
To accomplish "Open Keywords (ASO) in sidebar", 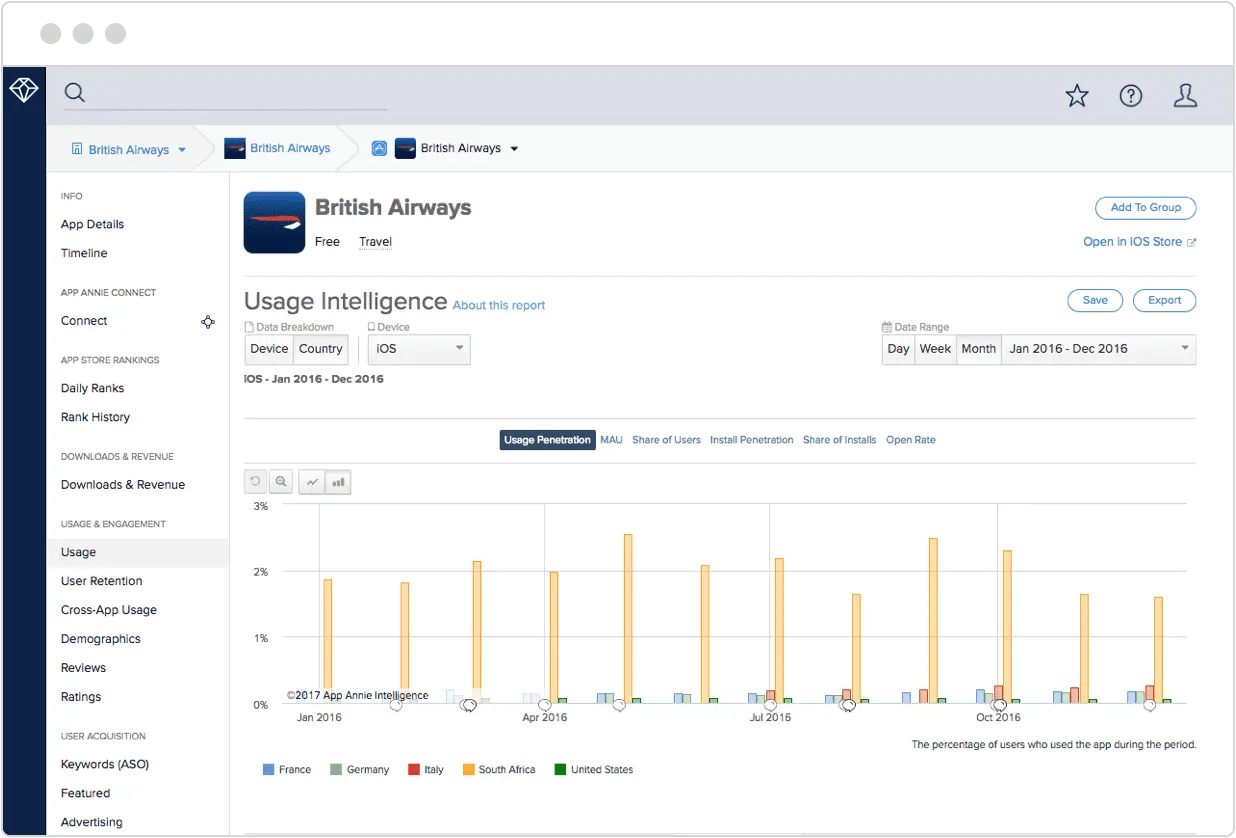I will (x=105, y=765).
